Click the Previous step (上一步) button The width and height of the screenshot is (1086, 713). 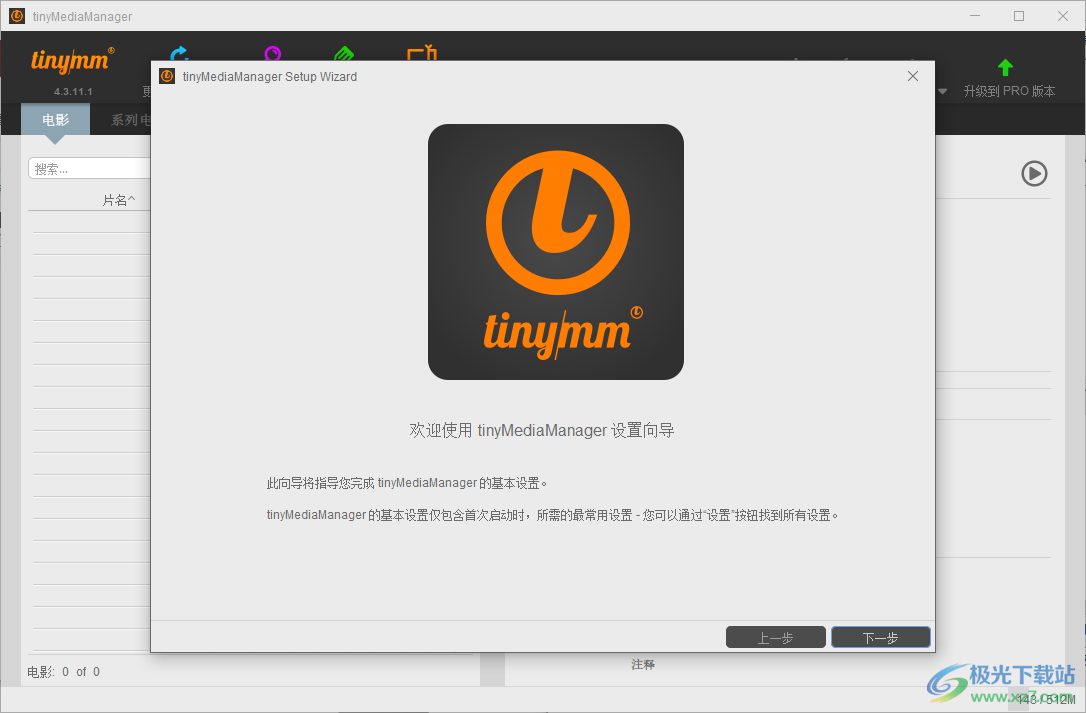coord(775,637)
